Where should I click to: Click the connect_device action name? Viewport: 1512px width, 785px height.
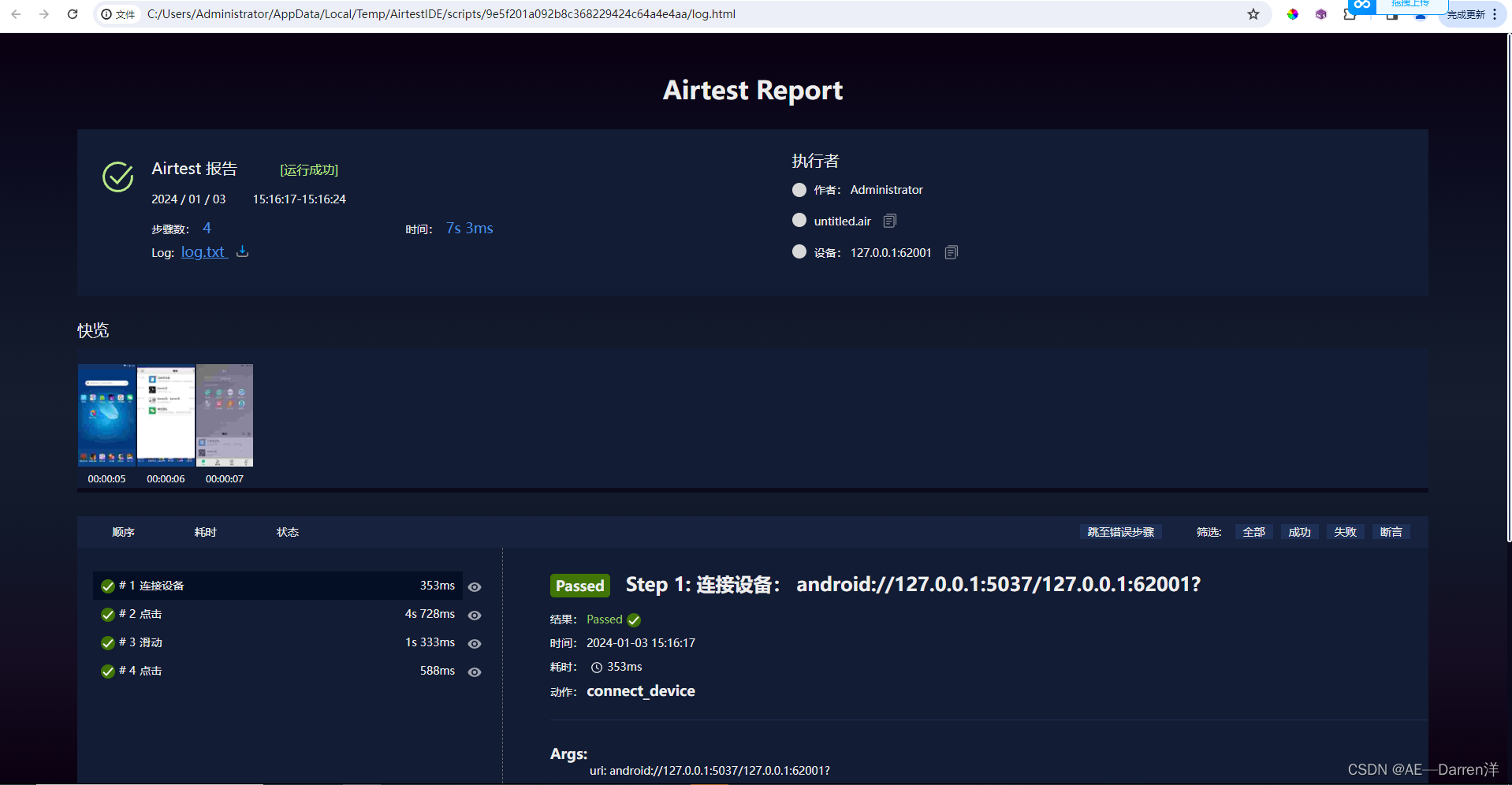pyautogui.click(x=641, y=691)
